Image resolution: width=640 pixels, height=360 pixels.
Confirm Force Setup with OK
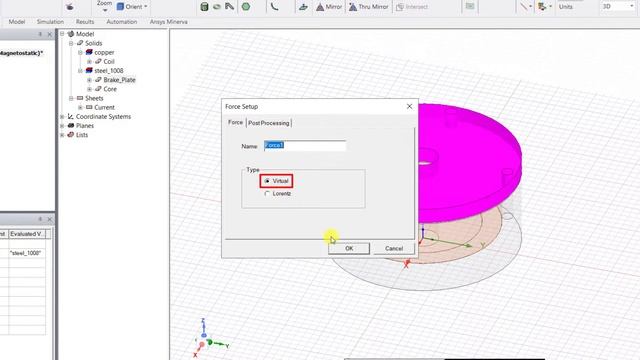(x=349, y=248)
